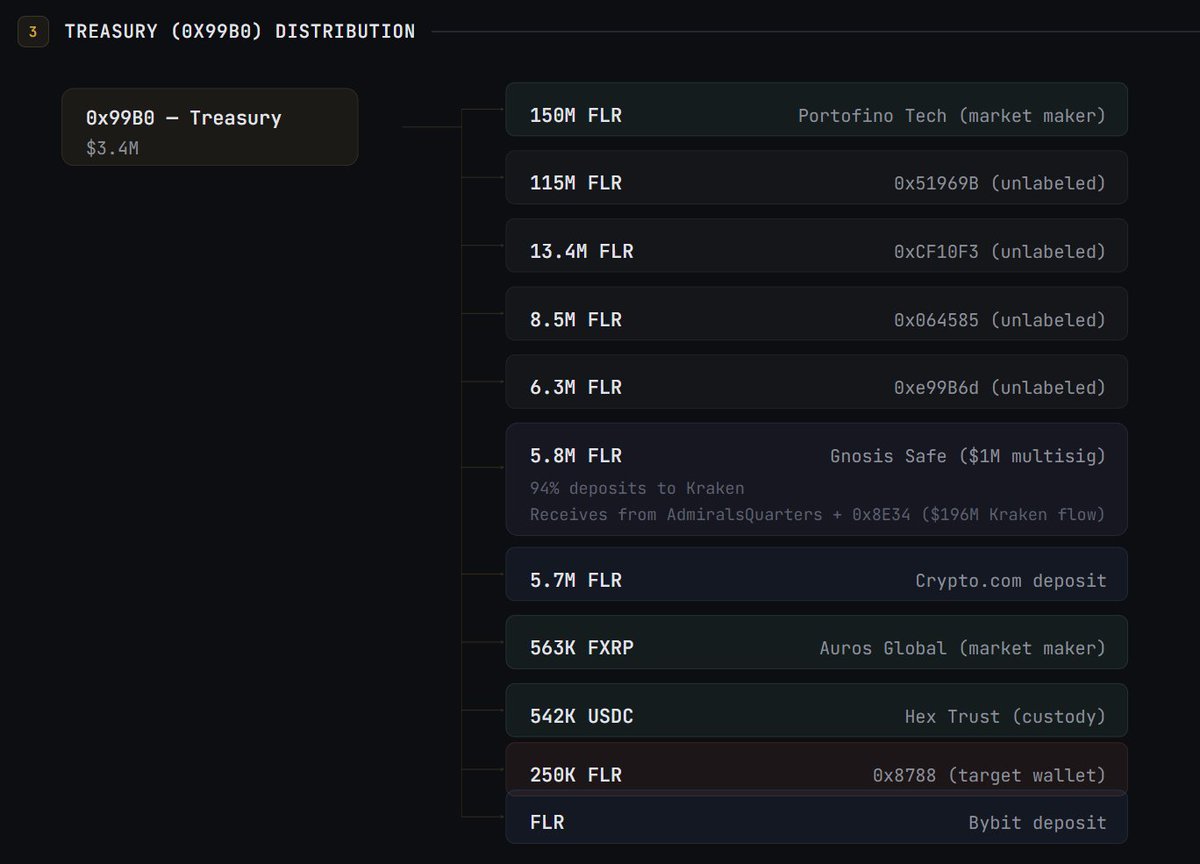Click 'Auros Global (market maker)' label
Viewport: 1200px width, 864px height.
tap(963, 649)
